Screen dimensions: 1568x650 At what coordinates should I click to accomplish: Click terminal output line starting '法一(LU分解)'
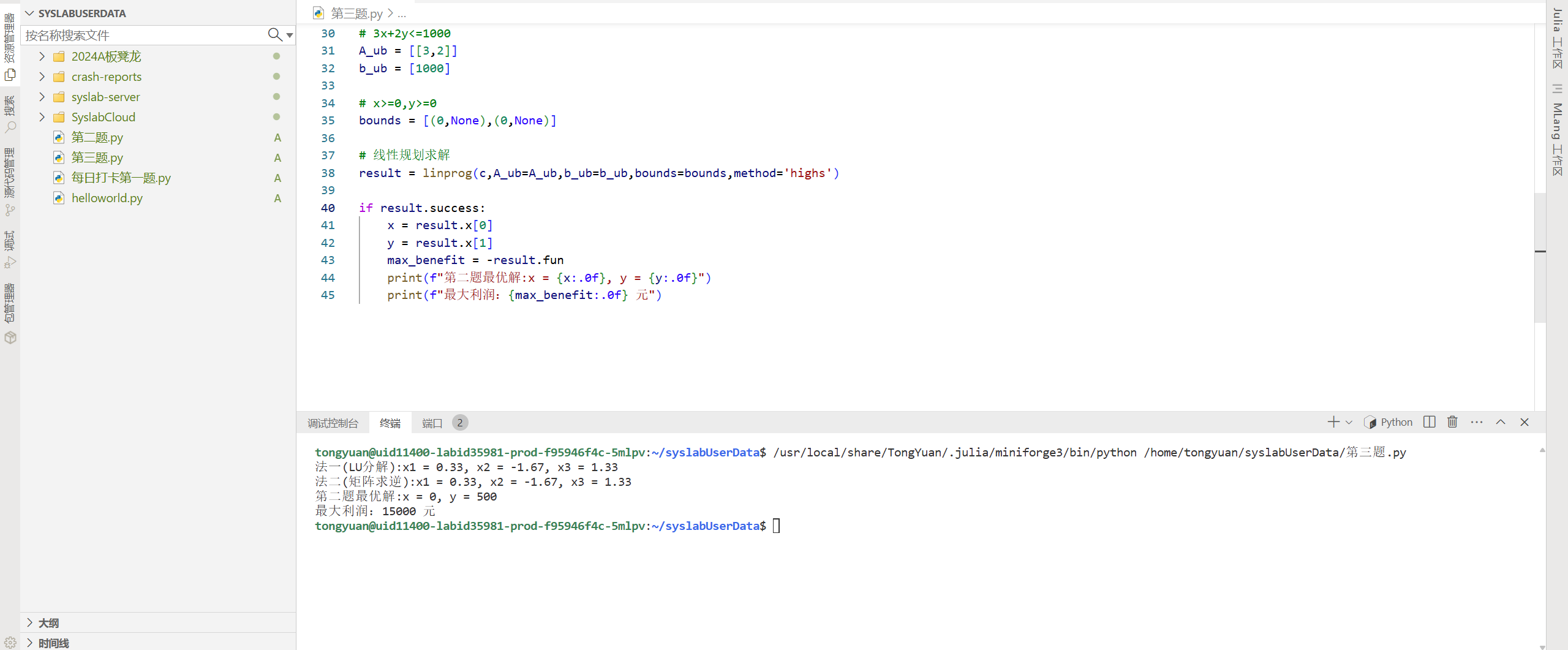pos(467,467)
